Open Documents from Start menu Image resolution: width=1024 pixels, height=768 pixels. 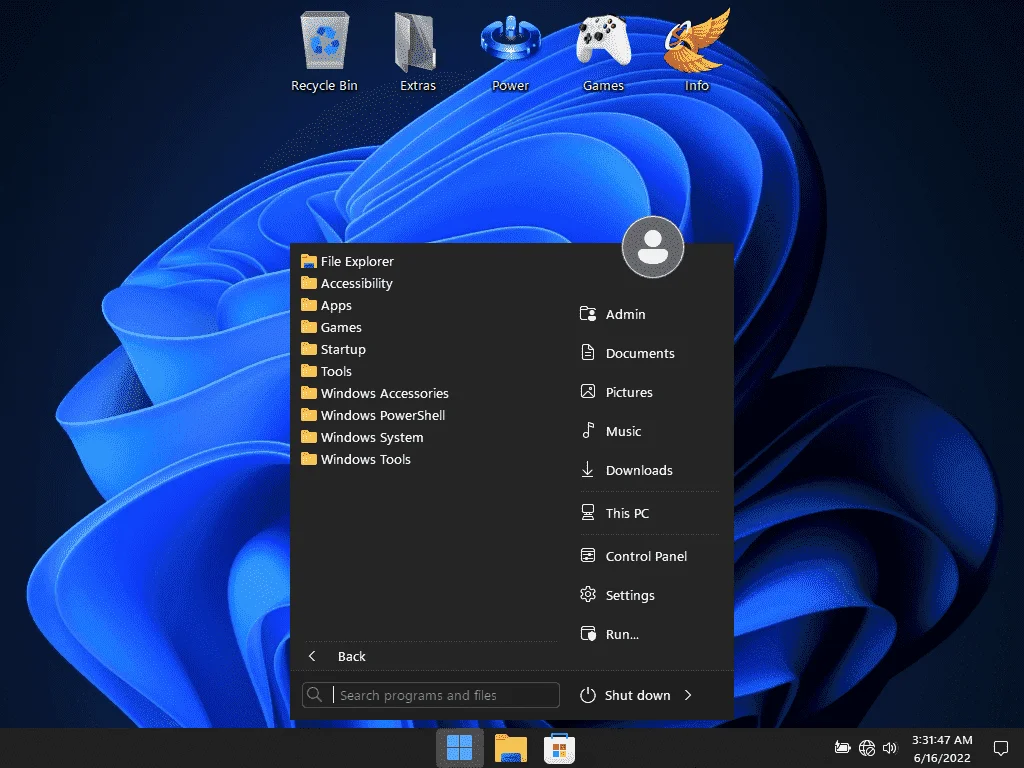[x=627, y=353]
